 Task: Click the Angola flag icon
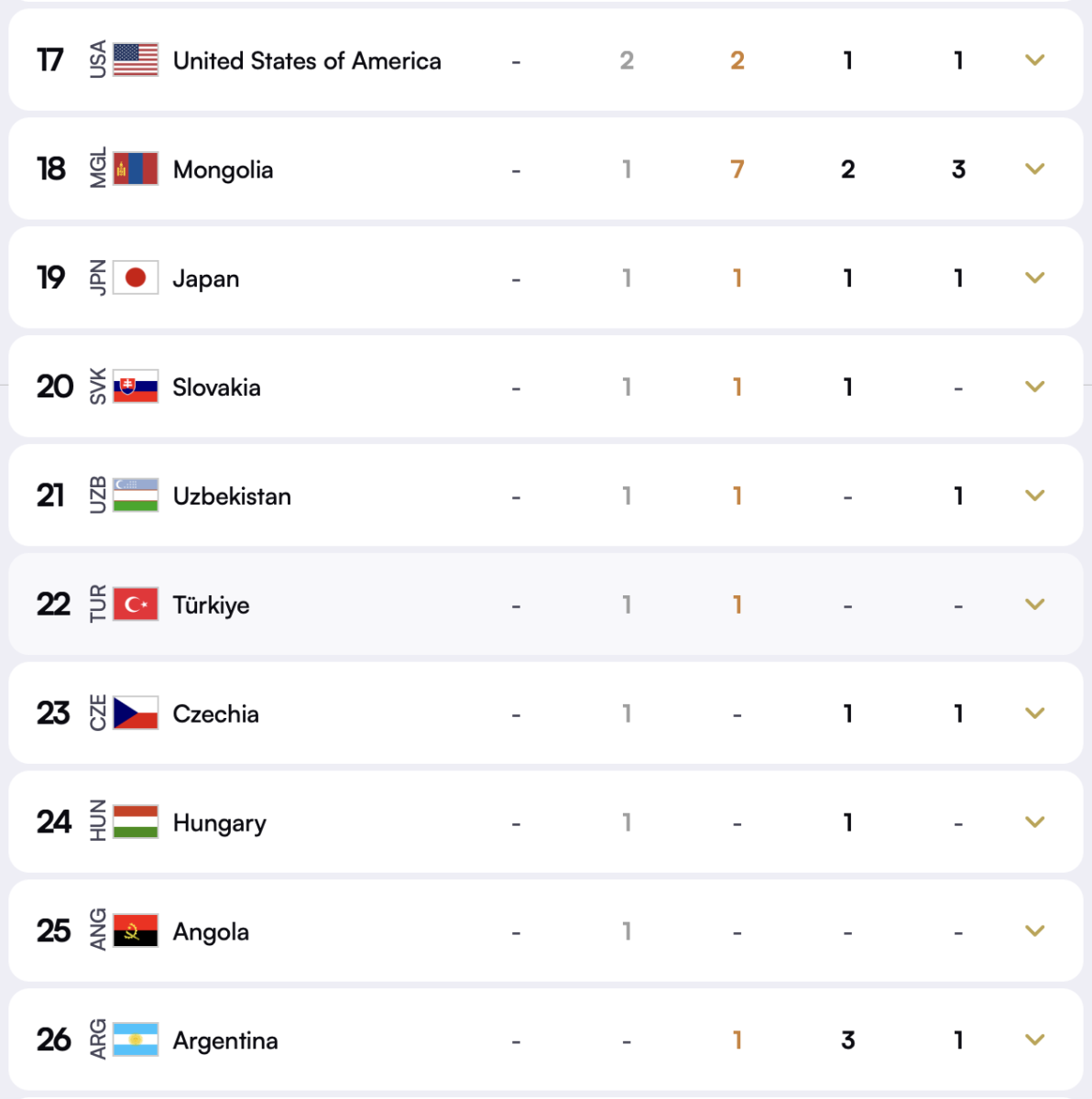click(137, 930)
